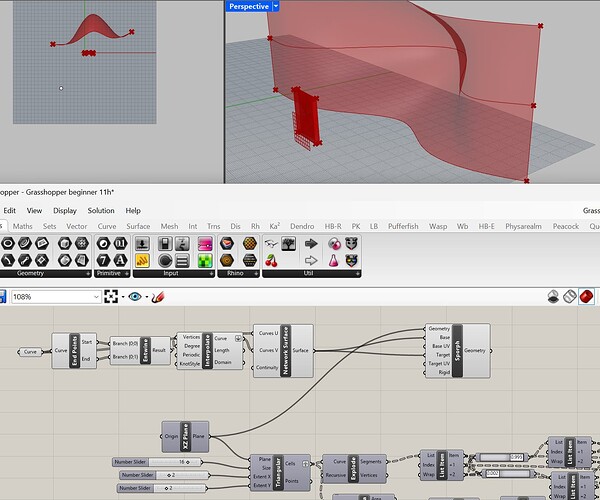Image resolution: width=600 pixels, height=500 pixels.
Task: Expand the Rhino panel plus button
Action: (x=256, y=274)
